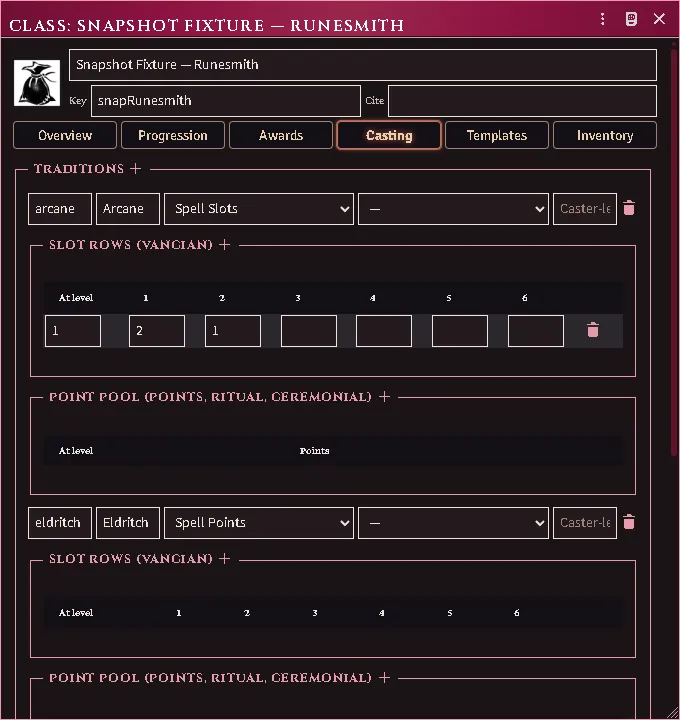Click the empty Cite field

click(523, 101)
